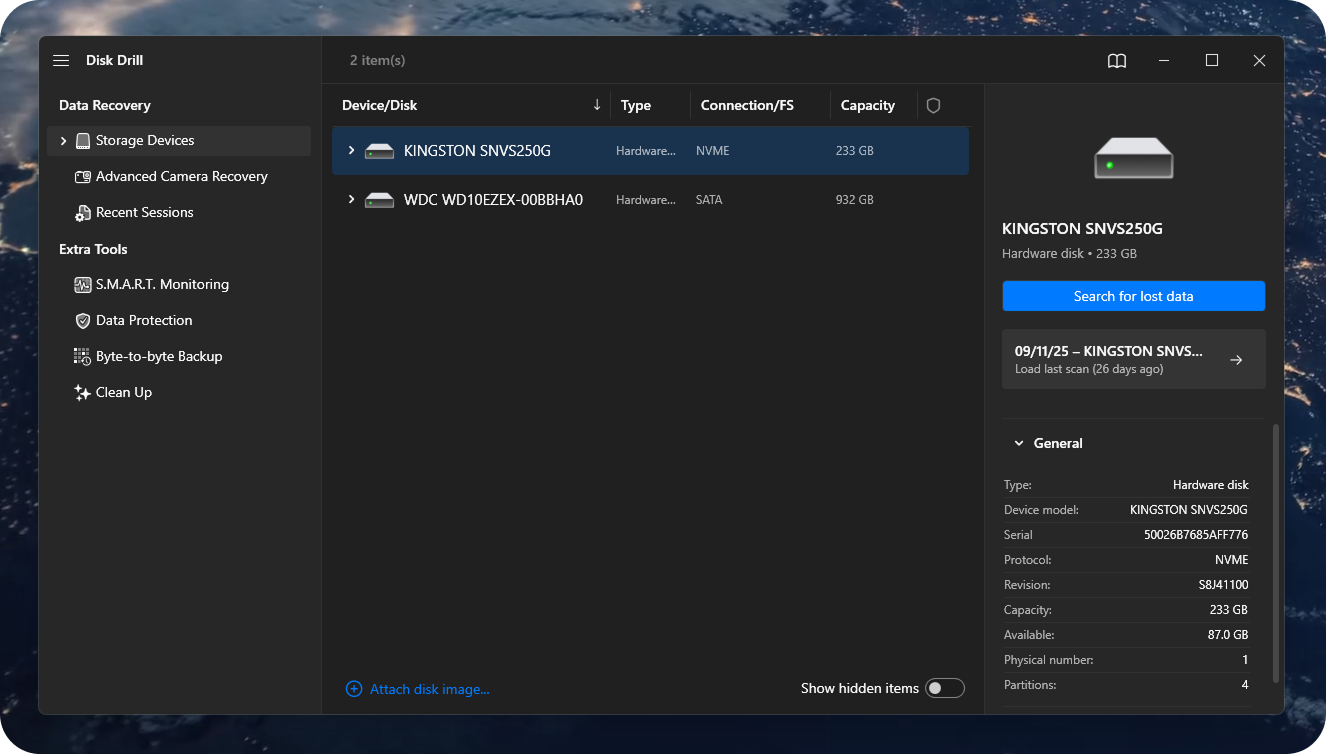Click the Device/Disk sort arrow

(x=597, y=105)
